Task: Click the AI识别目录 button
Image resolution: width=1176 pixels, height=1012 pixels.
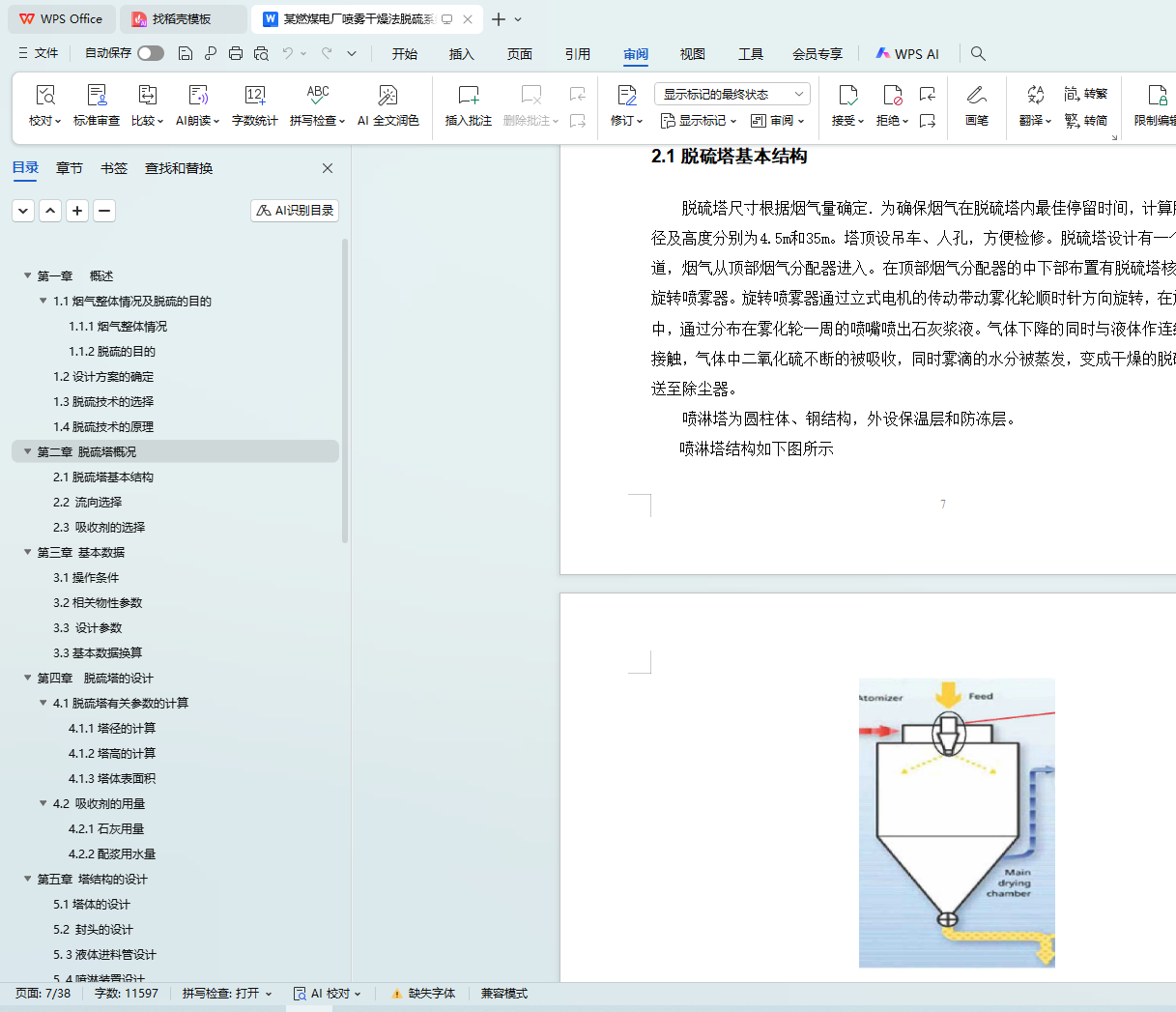Action: (295, 210)
